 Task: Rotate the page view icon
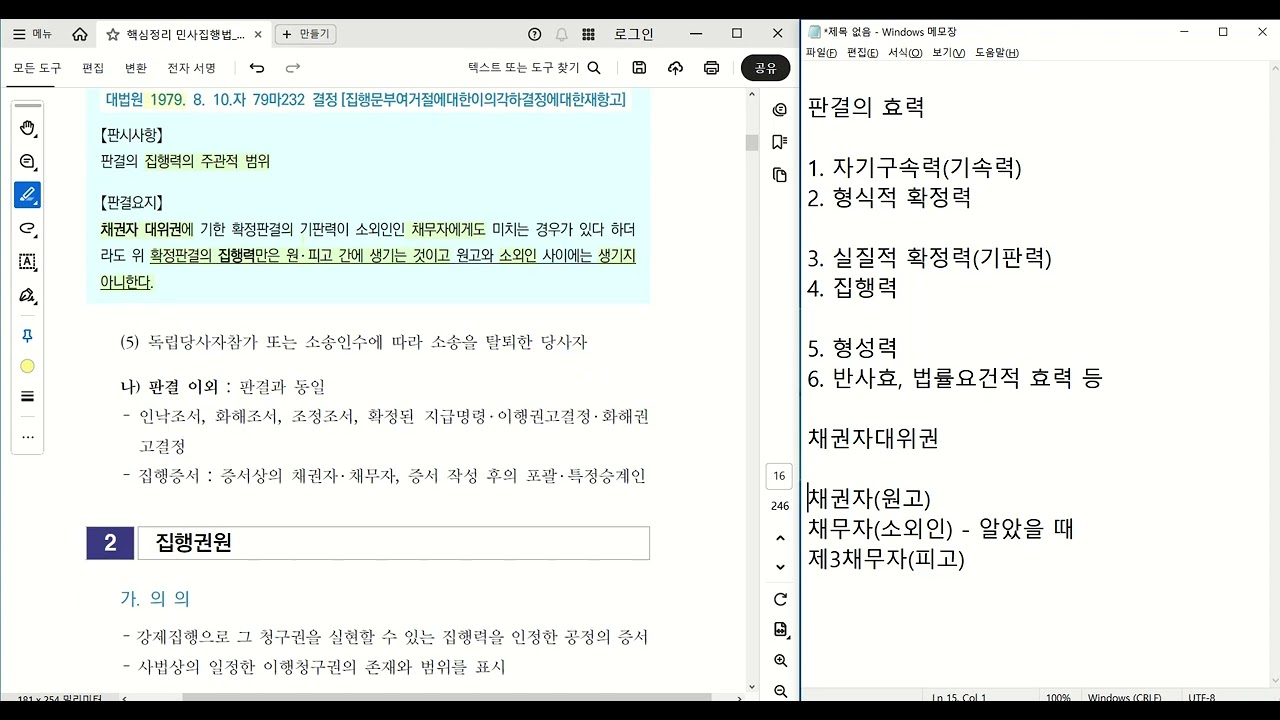[780, 599]
